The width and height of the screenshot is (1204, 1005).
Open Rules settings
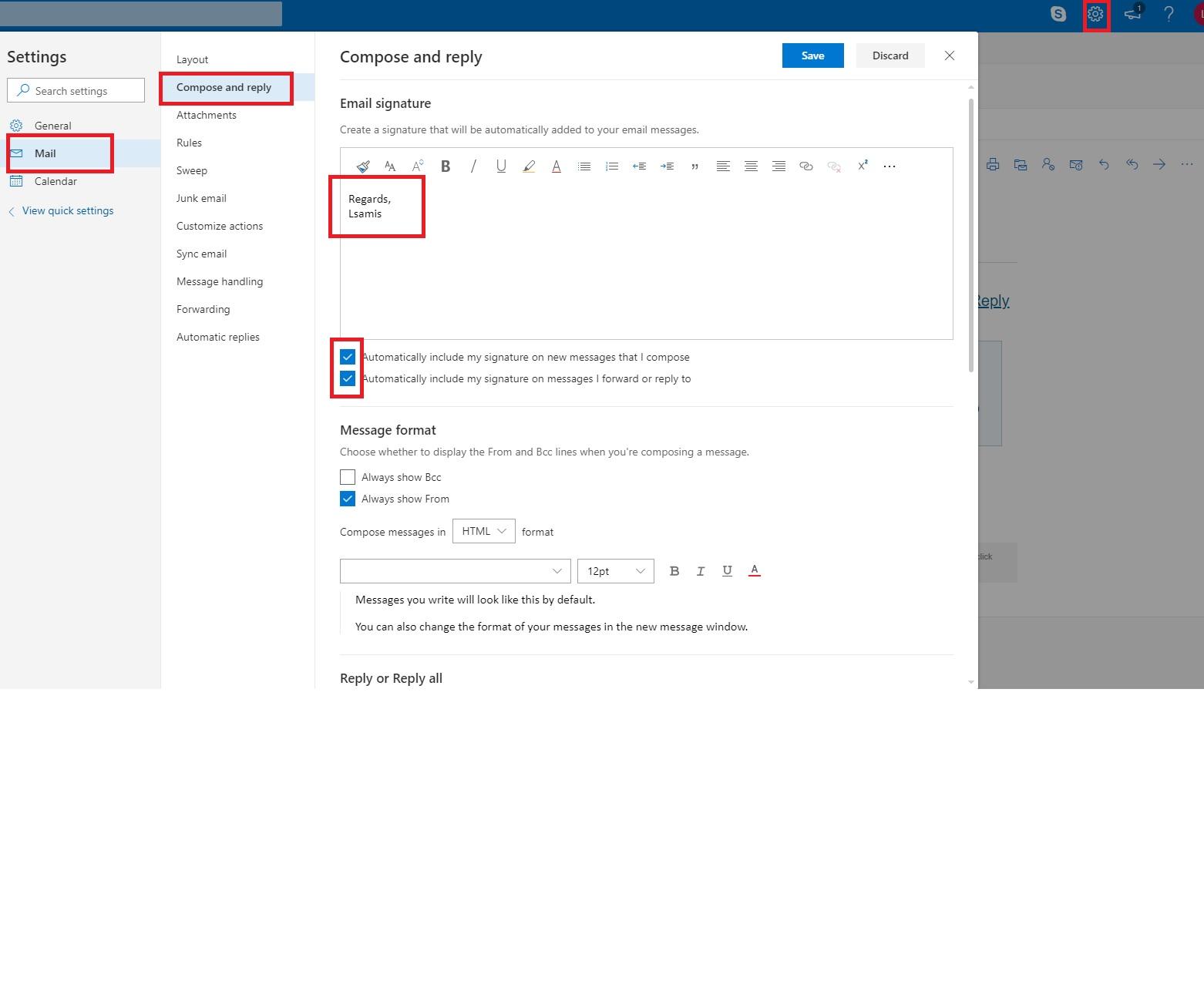click(x=189, y=143)
